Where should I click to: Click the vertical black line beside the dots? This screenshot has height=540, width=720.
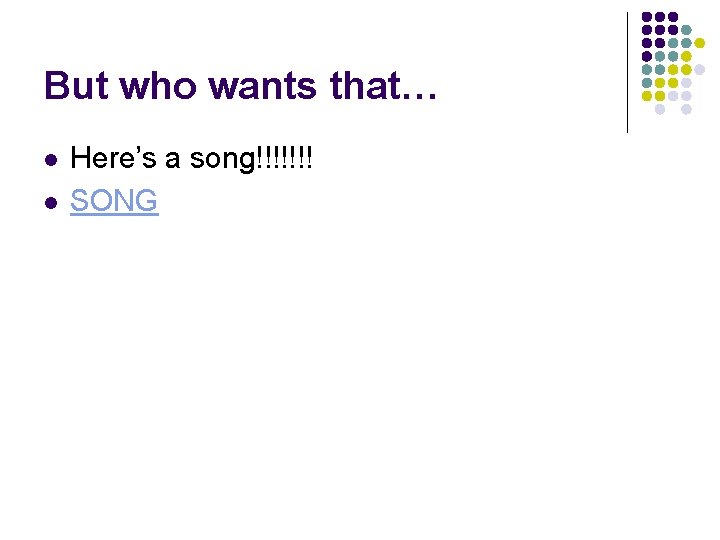(627, 72)
